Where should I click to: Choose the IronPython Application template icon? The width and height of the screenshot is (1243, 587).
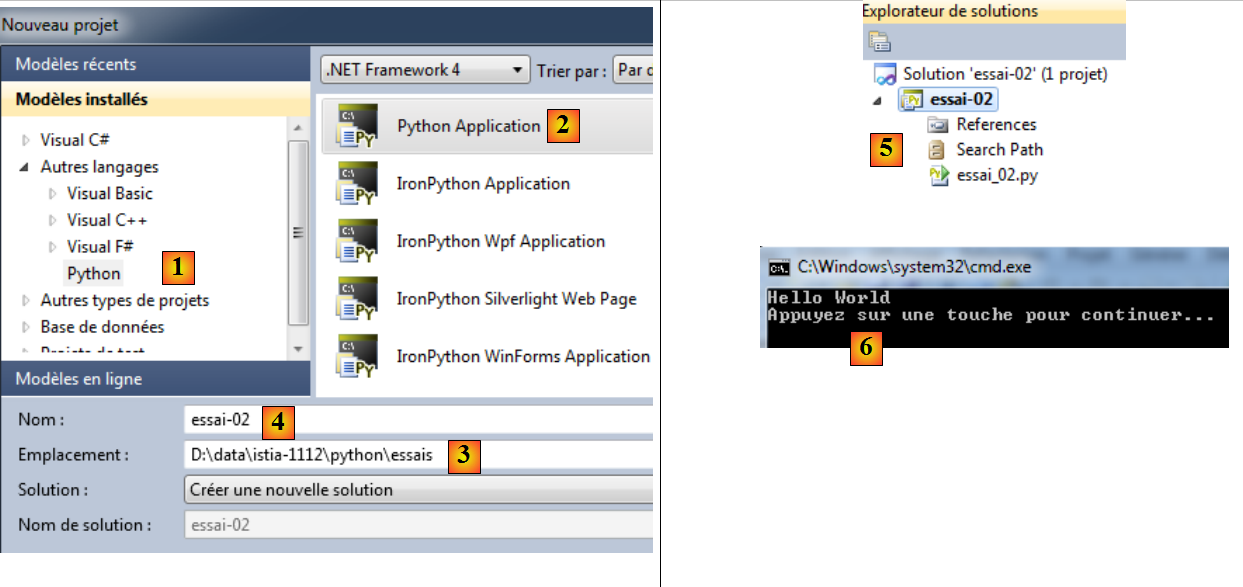[358, 184]
